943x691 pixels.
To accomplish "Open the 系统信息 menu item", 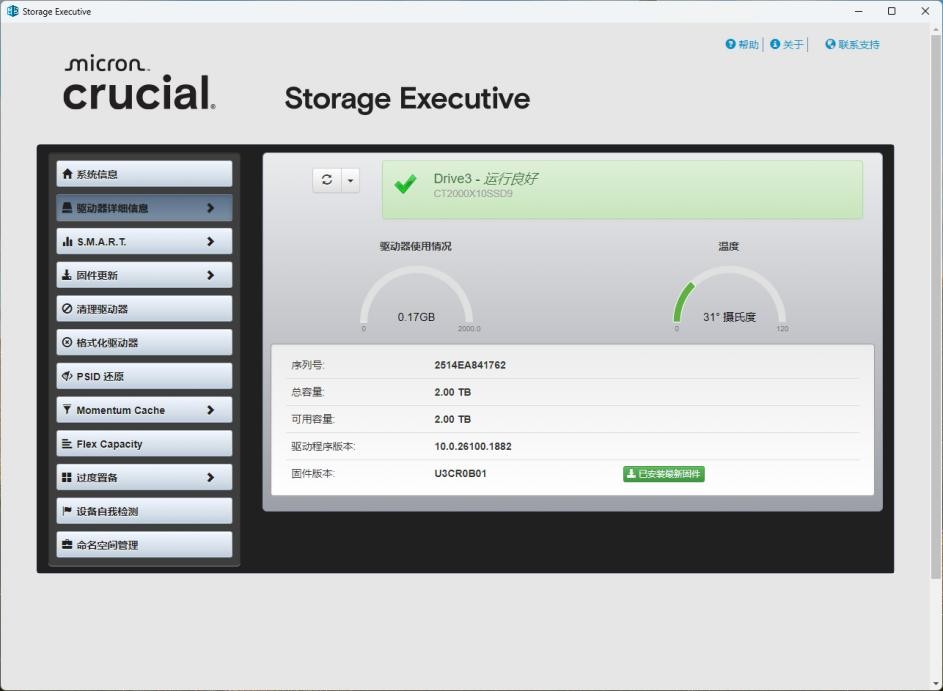I will point(144,174).
